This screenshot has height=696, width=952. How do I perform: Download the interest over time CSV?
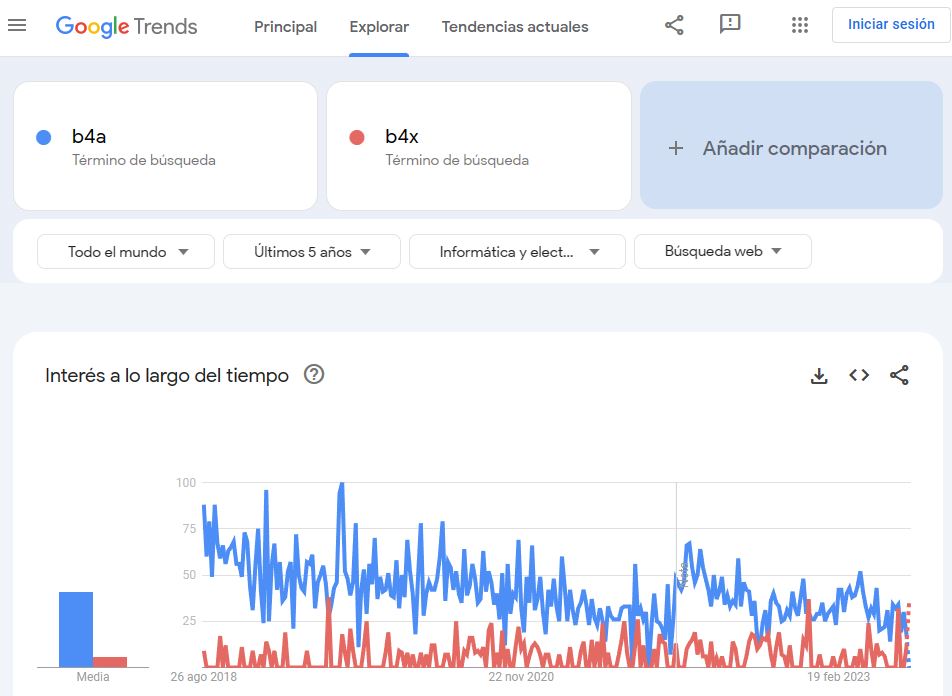coord(819,376)
